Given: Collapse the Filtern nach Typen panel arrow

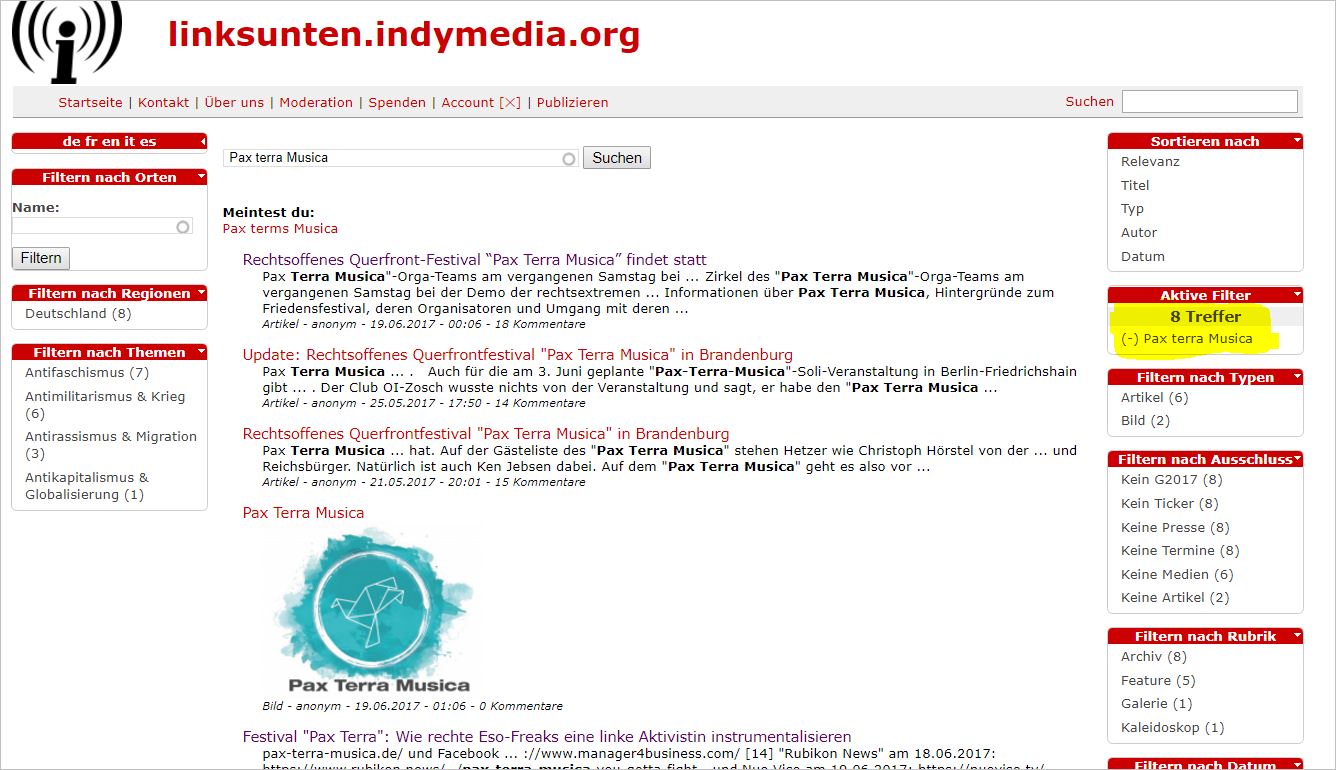Looking at the screenshot, I should (x=1297, y=377).
